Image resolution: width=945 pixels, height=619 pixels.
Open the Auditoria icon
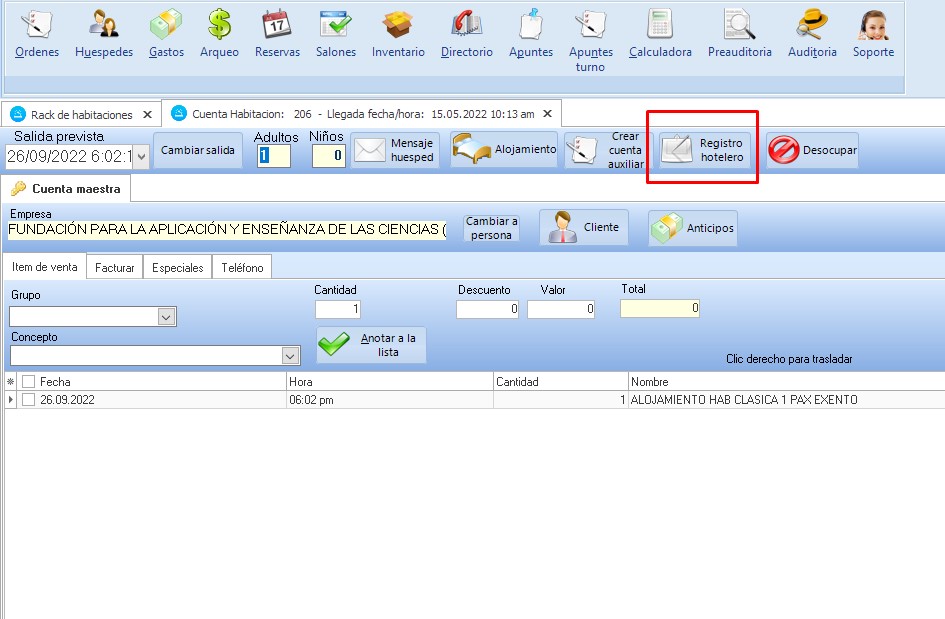812,24
